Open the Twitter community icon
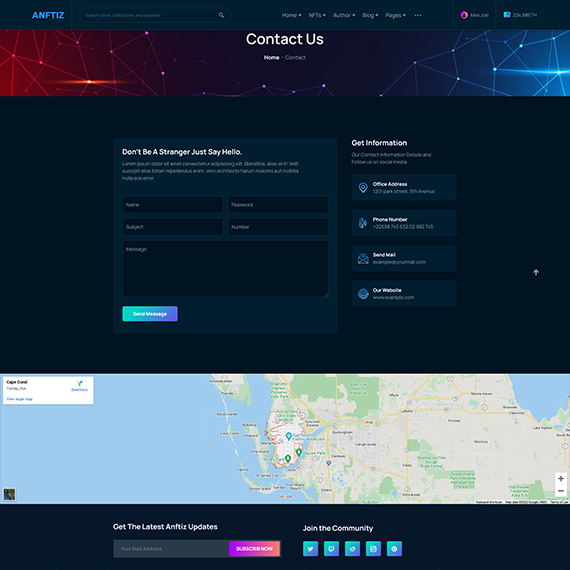This screenshot has height=570, width=570. point(310,549)
